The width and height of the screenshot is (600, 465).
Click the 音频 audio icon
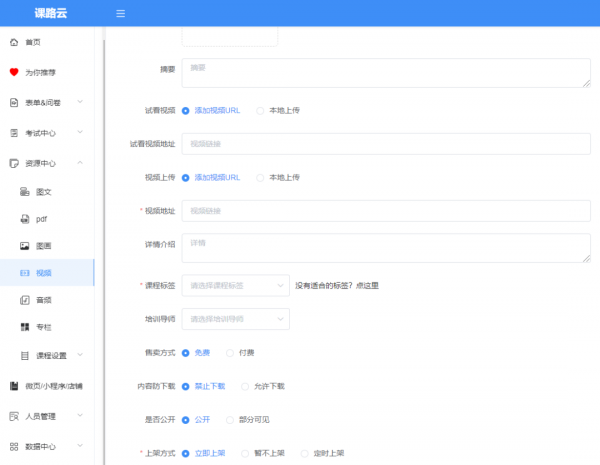pos(25,300)
